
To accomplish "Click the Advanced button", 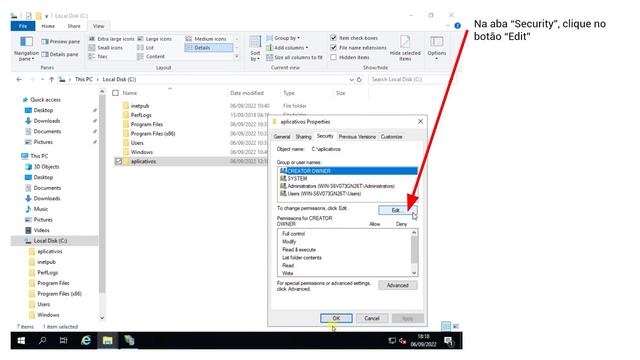I will click(x=398, y=285).
